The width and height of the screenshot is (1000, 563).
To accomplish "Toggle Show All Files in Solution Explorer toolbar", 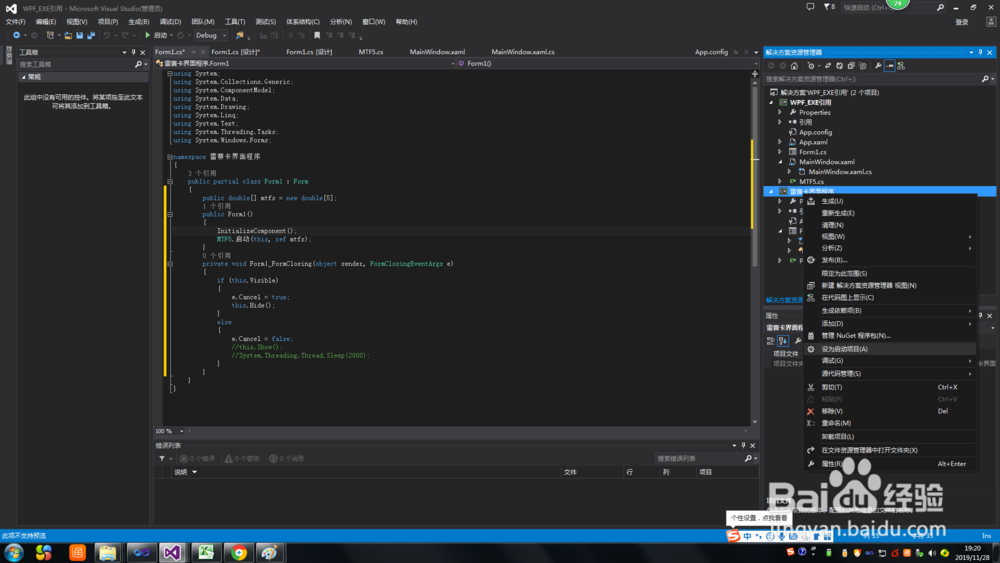I will point(863,66).
